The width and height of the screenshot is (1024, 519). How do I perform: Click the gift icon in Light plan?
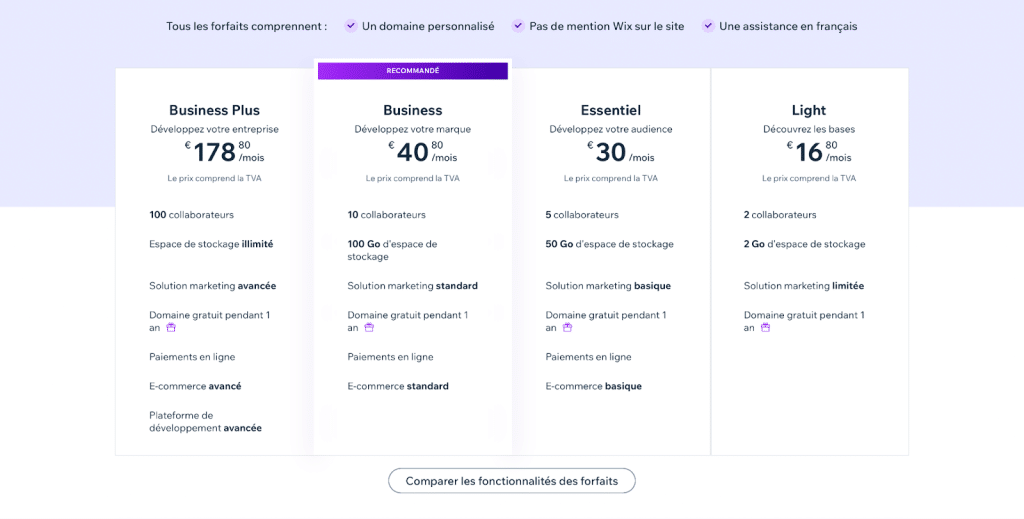click(766, 328)
